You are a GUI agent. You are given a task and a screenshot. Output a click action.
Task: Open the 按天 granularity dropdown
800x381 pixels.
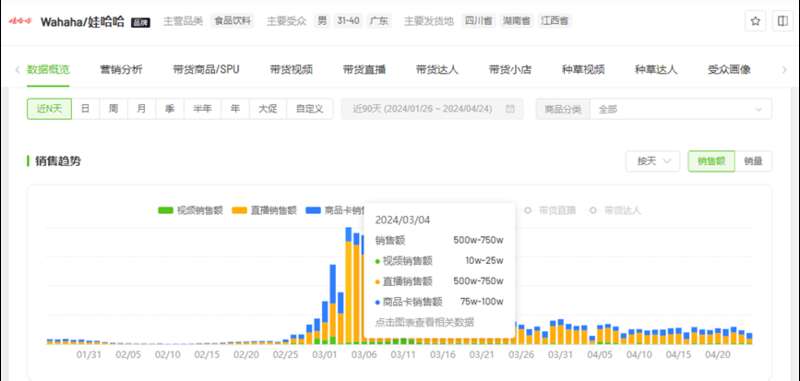653,161
